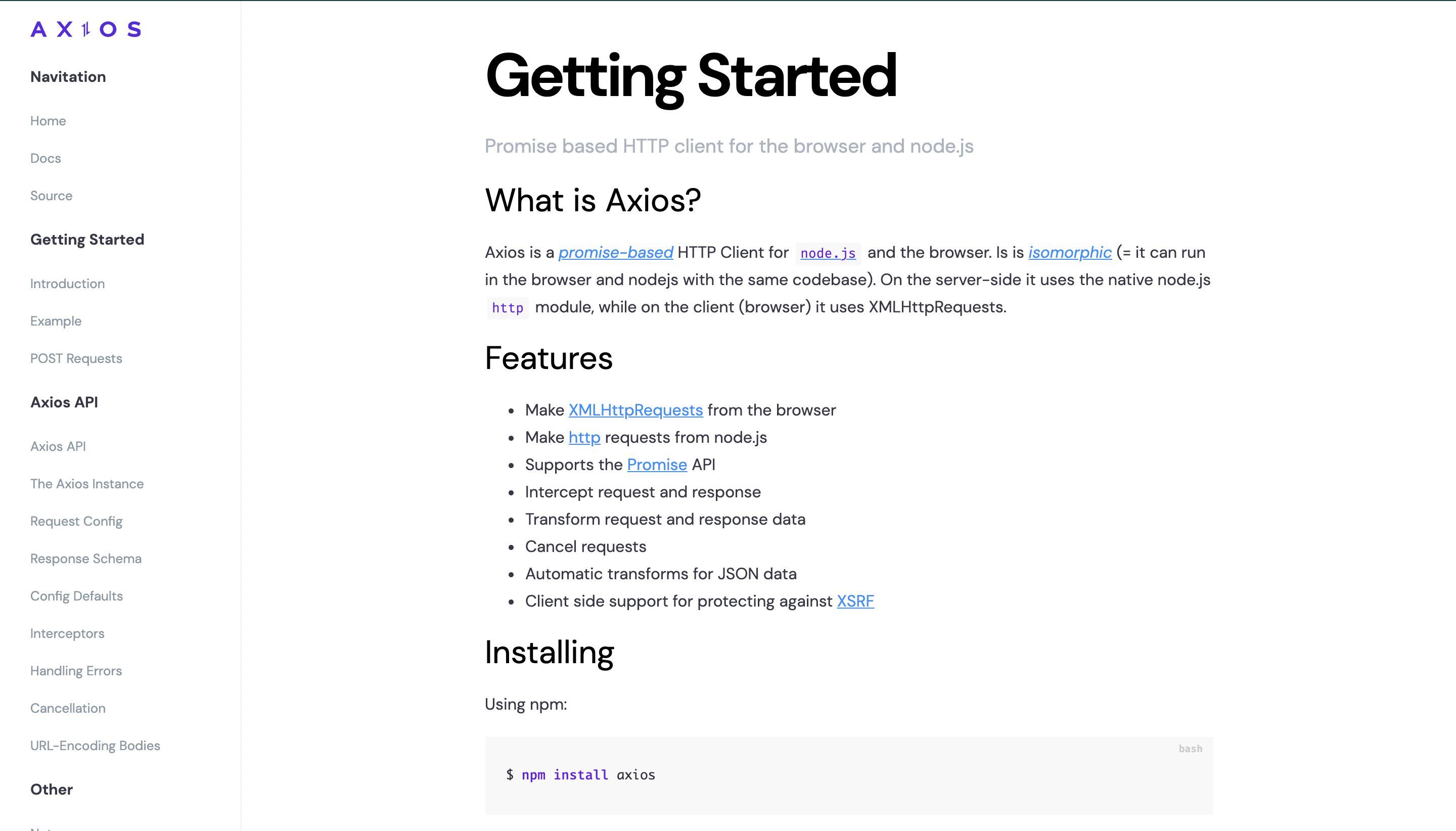The width and height of the screenshot is (1456, 831).
Task: Open the XSRF protection link
Action: click(855, 601)
